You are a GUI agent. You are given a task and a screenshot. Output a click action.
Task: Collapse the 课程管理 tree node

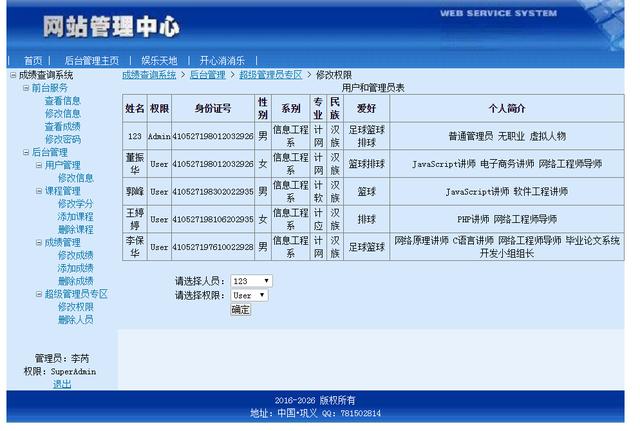38,191
